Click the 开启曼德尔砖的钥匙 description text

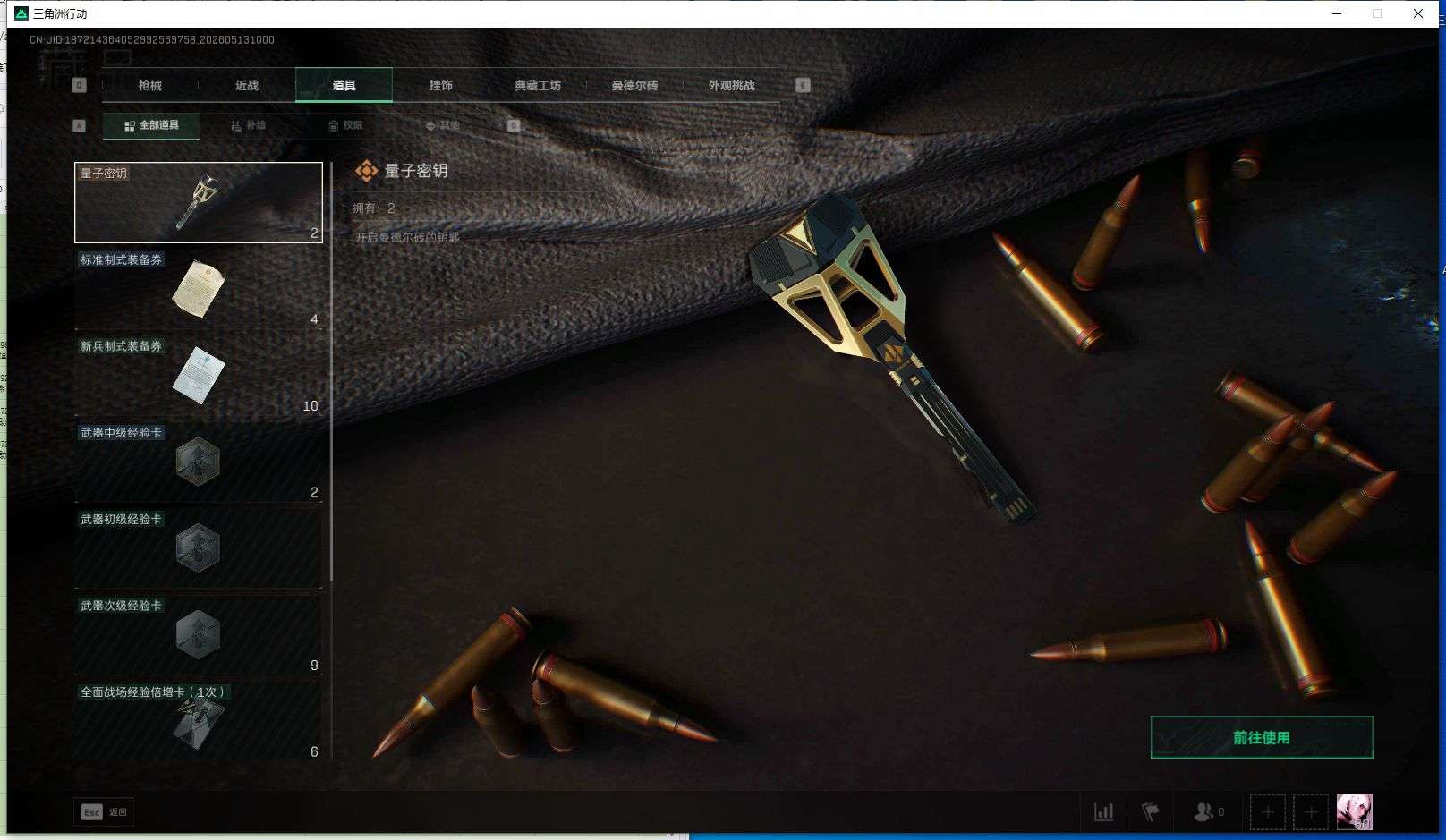(x=408, y=237)
